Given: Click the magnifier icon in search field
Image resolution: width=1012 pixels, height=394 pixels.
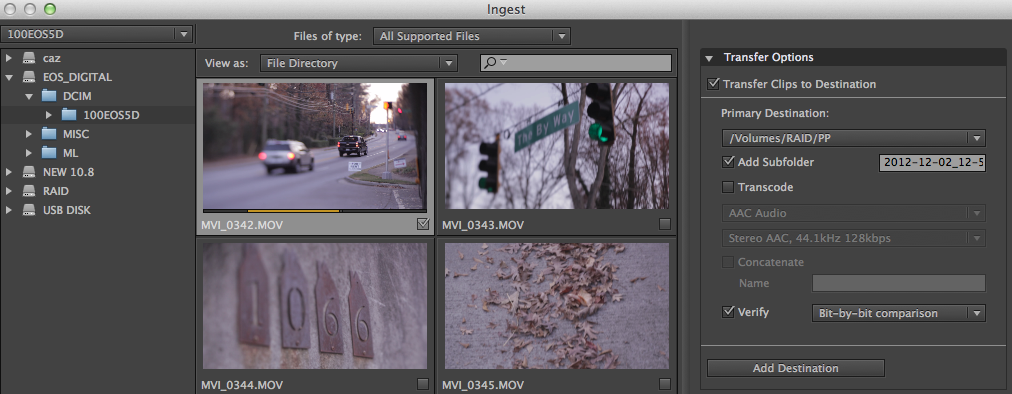Looking at the screenshot, I should [x=491, y=63].
